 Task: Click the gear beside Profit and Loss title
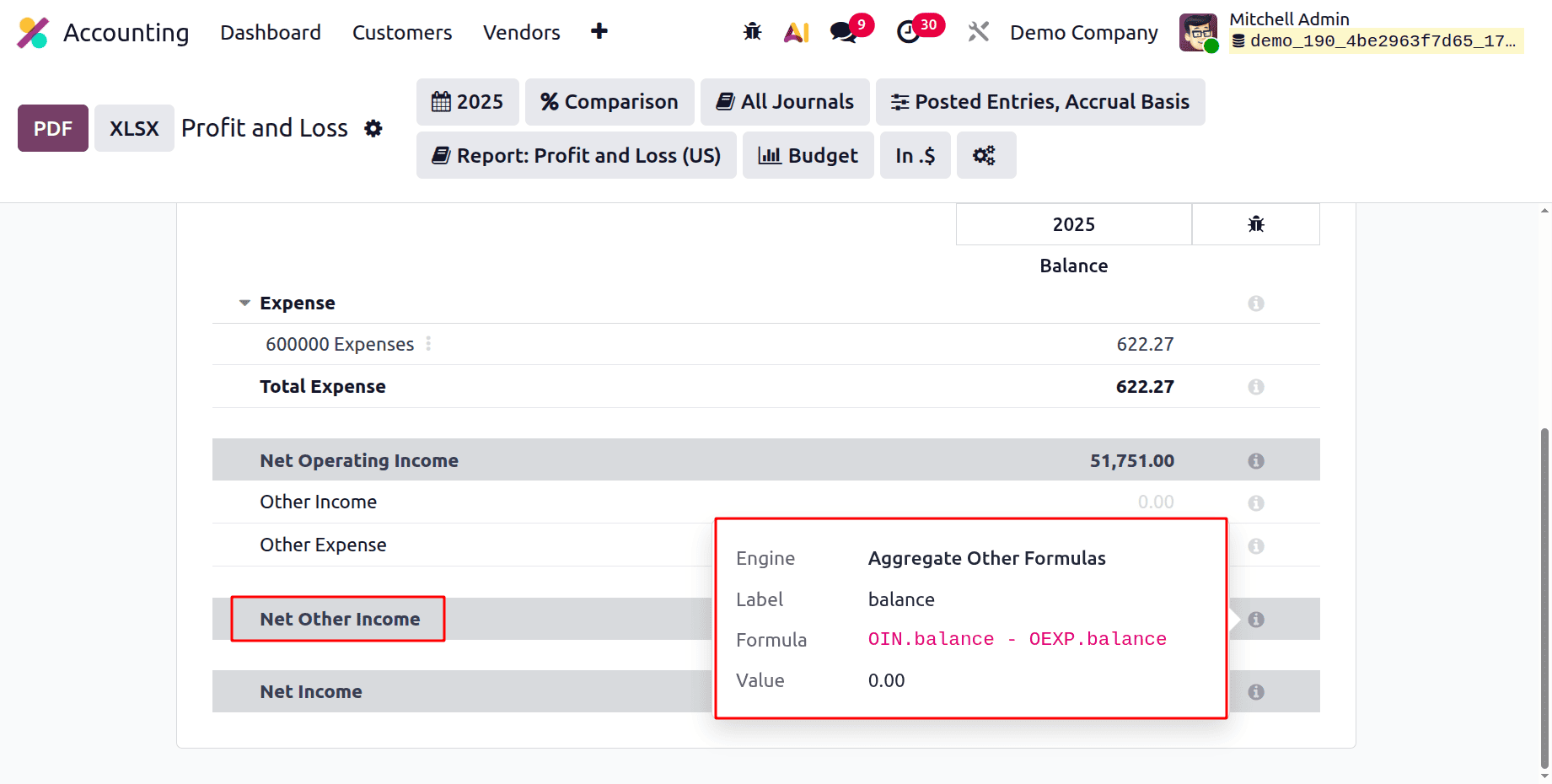(373, 128)
